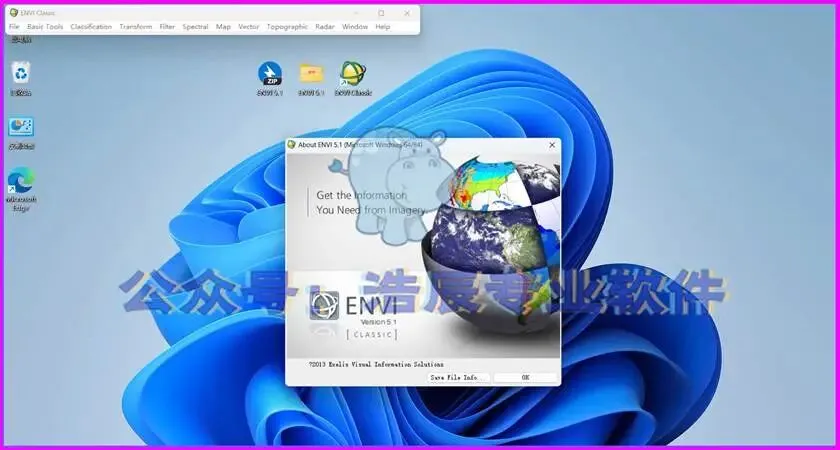Click the 'Version 5.1' text

pos(379,322)
